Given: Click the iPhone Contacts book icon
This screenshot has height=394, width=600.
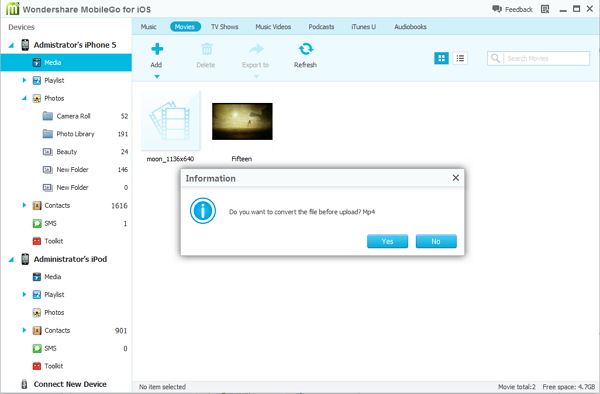Looking at the screenshot, I should pyautogui.click(x=37, y=205).
